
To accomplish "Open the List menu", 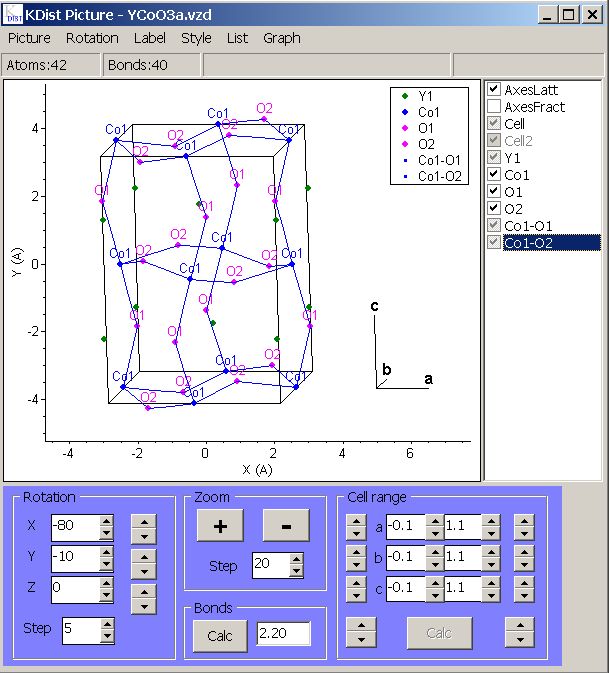I will tap(237, 38).
